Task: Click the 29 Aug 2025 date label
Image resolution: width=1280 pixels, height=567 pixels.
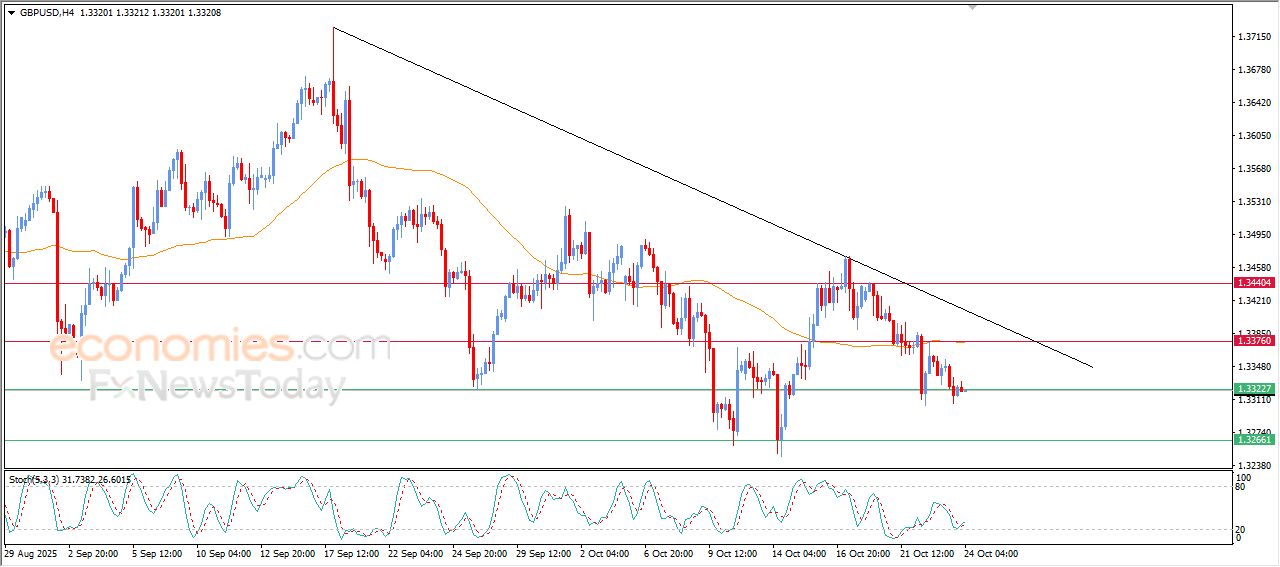Action: (29, 553)
